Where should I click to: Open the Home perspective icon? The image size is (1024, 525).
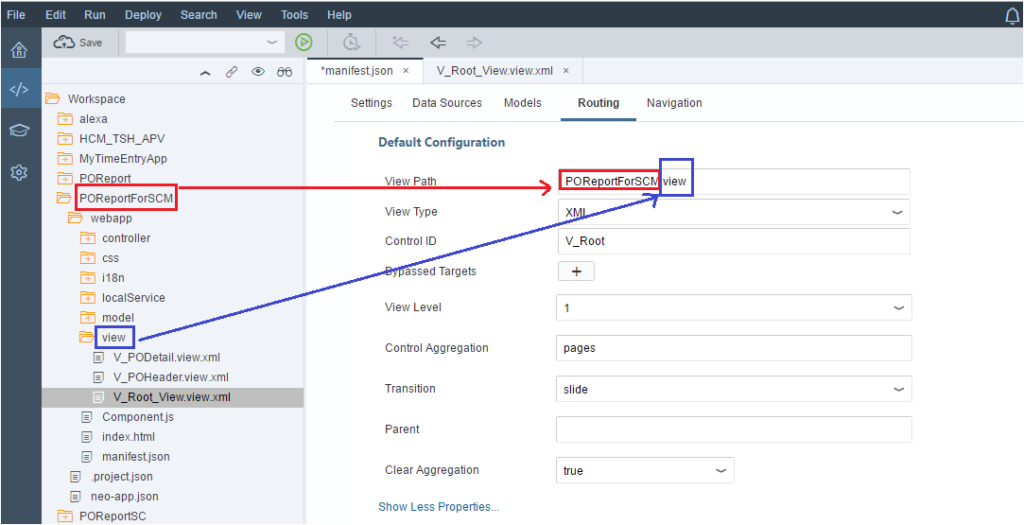[x=20, y=50]
